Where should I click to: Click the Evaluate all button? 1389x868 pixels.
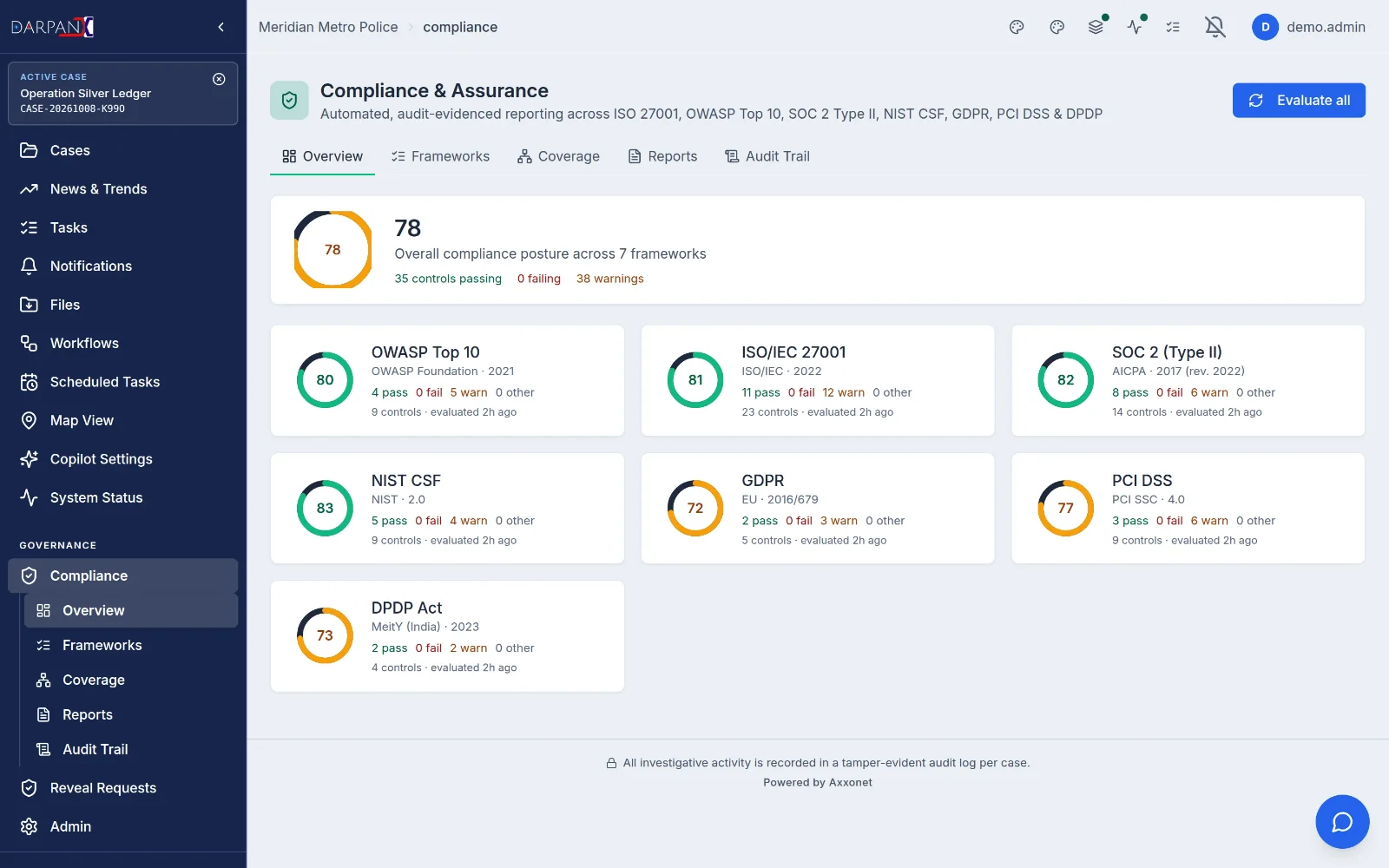click(x=1299, y=101)
